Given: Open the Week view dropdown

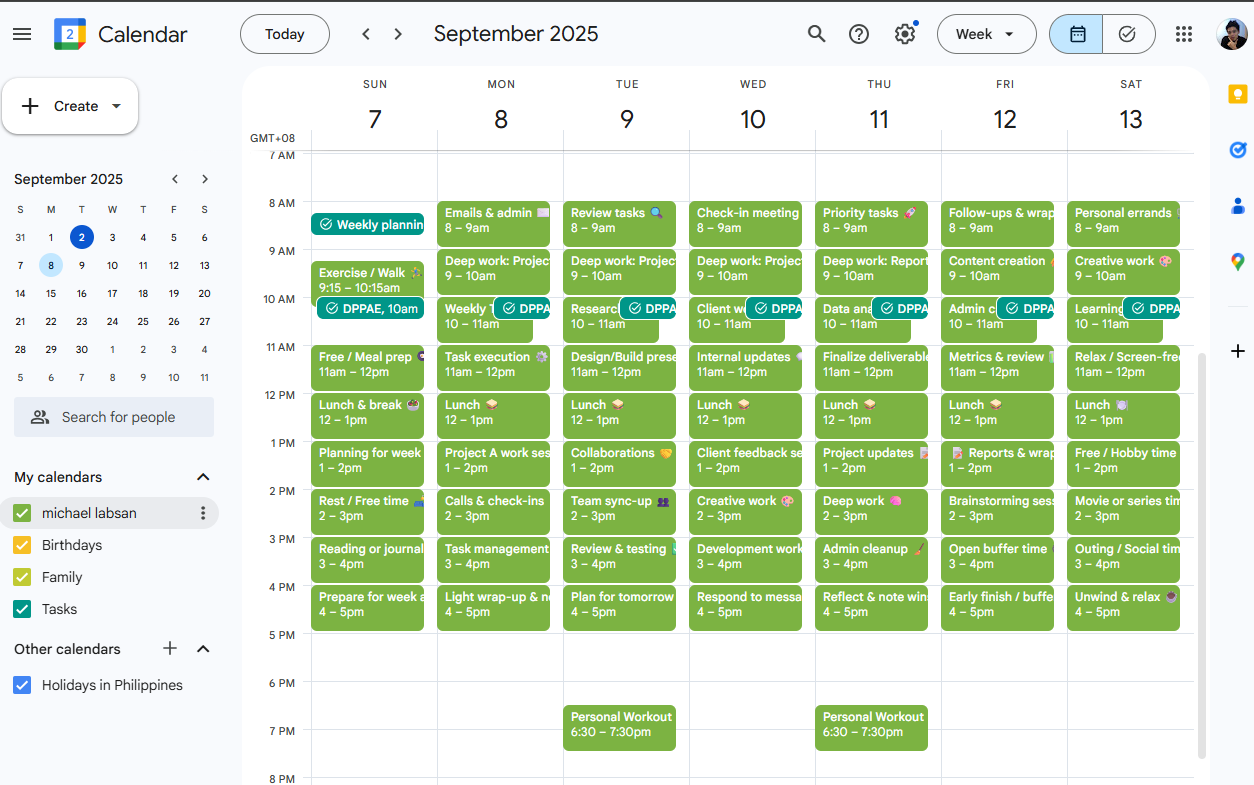Looking at the screenshot, I should 985,34.
